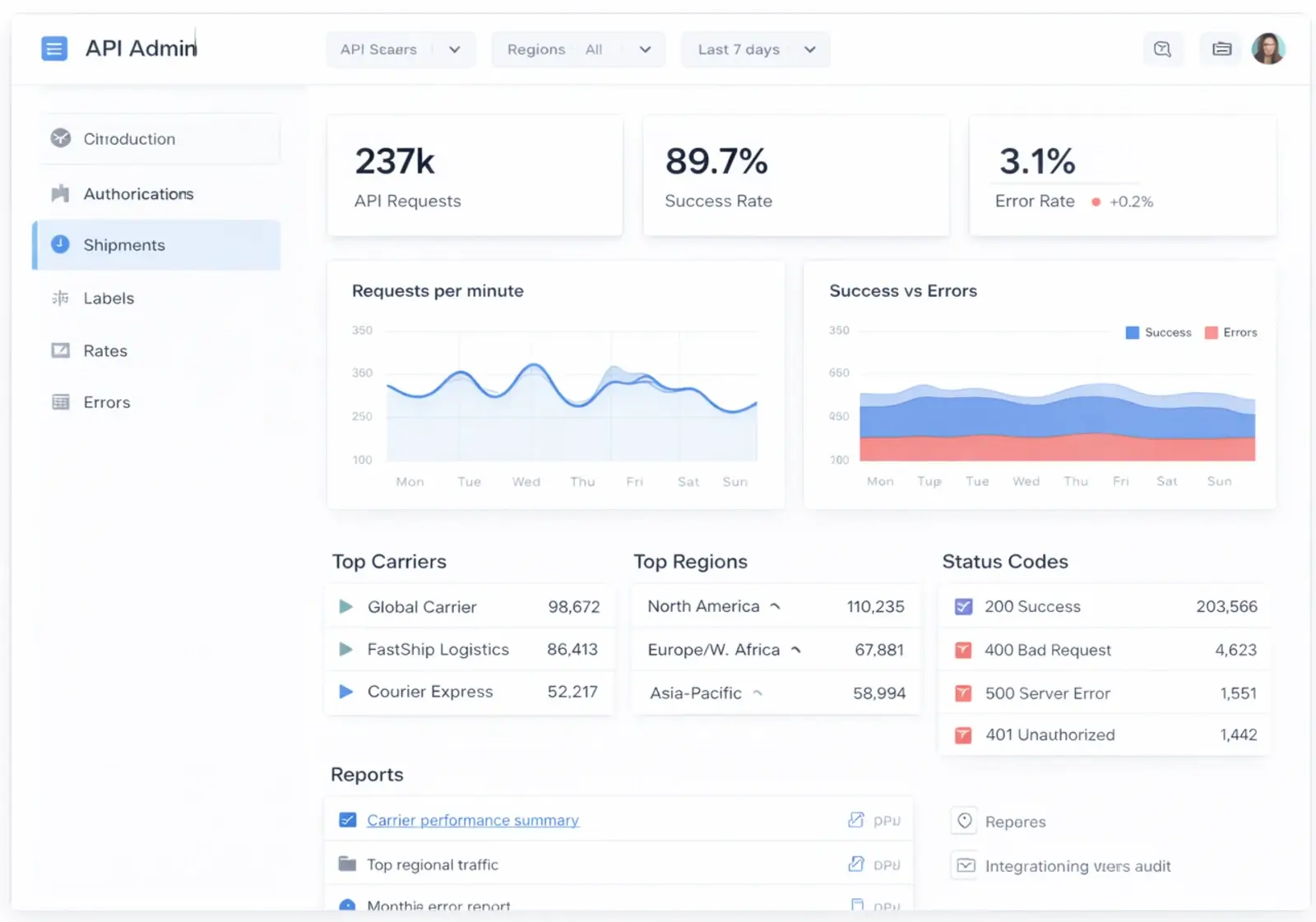1316x922 pixels.
Task: Select the Shipments sidebar icon
Action: pos(60,243)
